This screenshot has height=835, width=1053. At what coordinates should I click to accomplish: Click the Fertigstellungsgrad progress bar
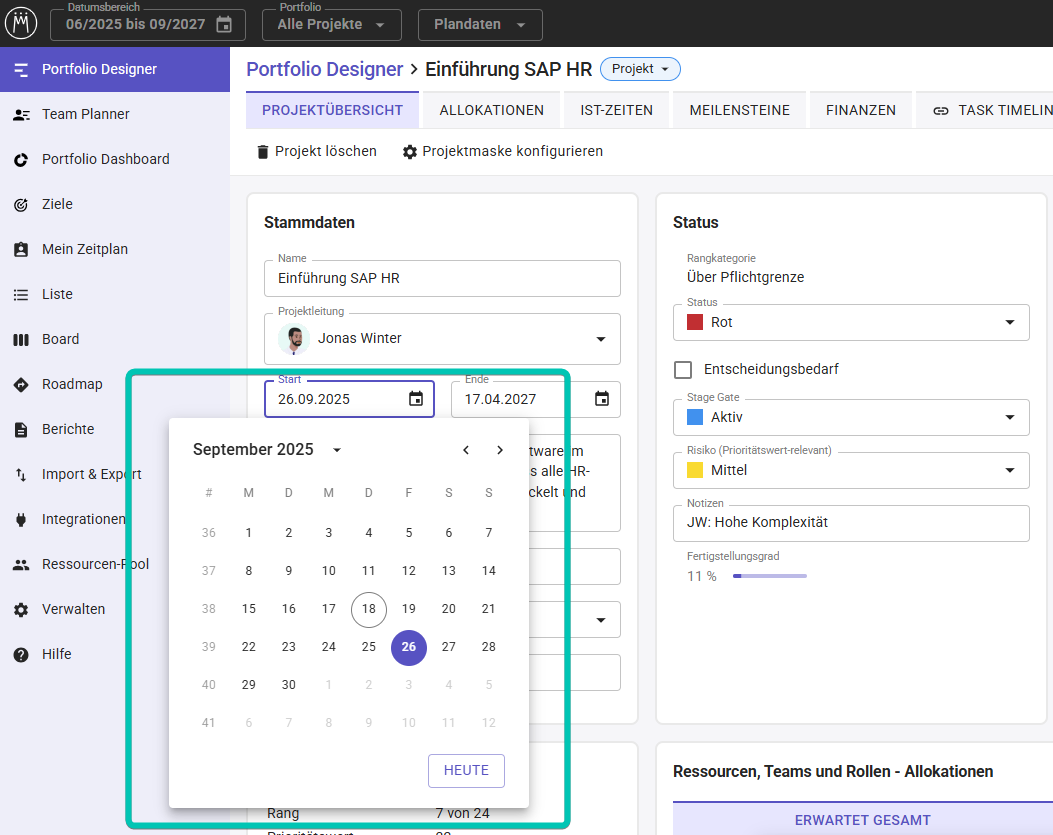click(769, 576)
